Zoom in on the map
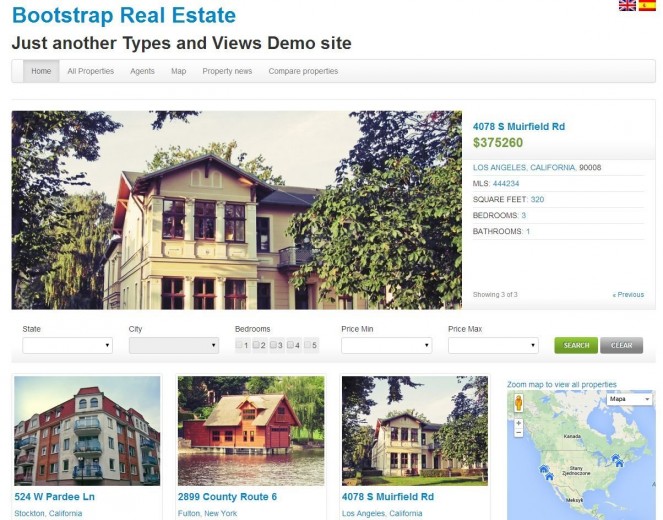This screenshot has height=520, width=663. 519,423
